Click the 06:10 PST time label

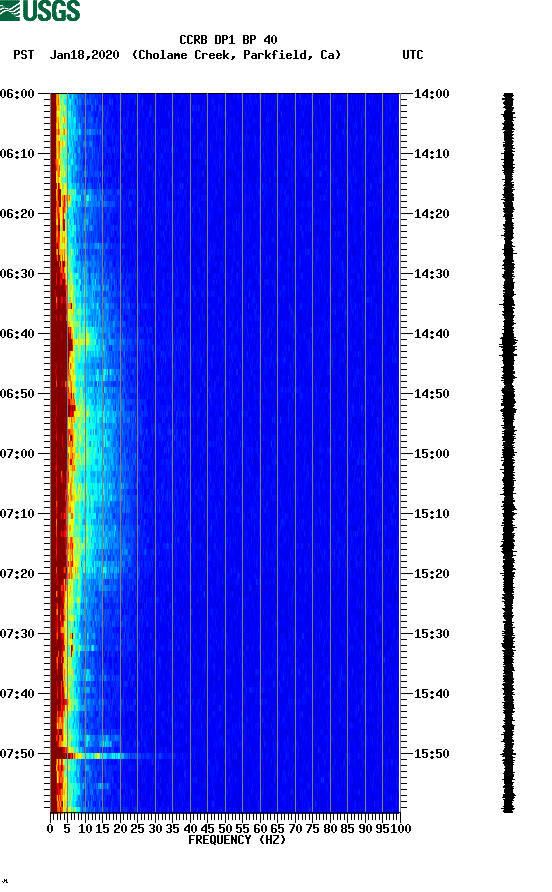[x=18, y=154]
